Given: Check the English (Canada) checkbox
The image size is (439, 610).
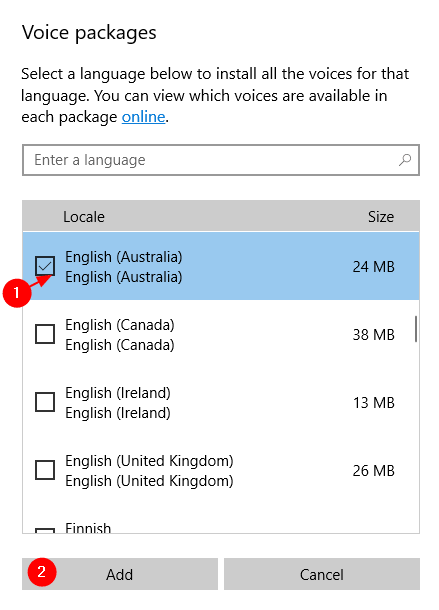Looking at the screenshot, I should click(x=45, y=334).
